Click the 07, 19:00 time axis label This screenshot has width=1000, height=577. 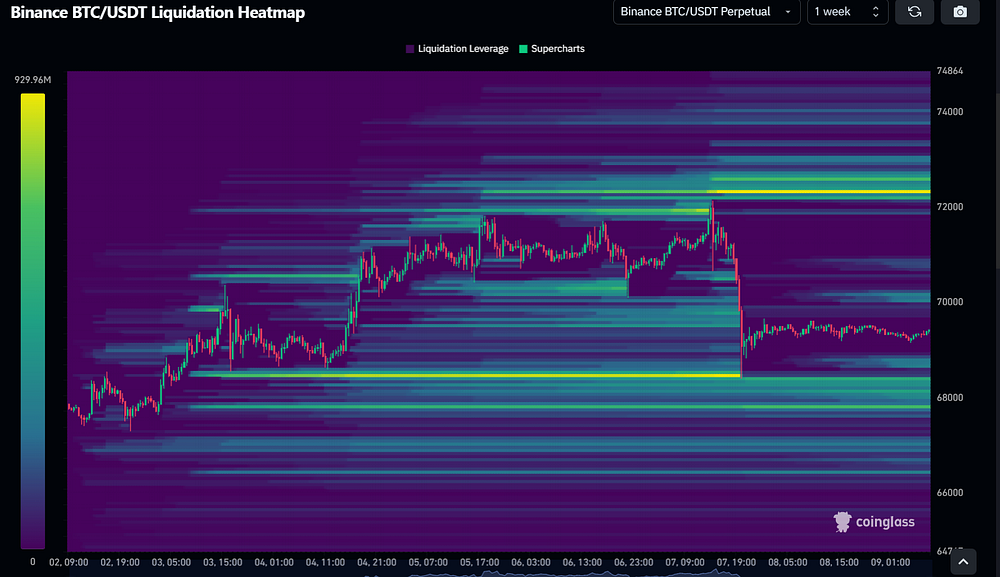coord(736,562)
